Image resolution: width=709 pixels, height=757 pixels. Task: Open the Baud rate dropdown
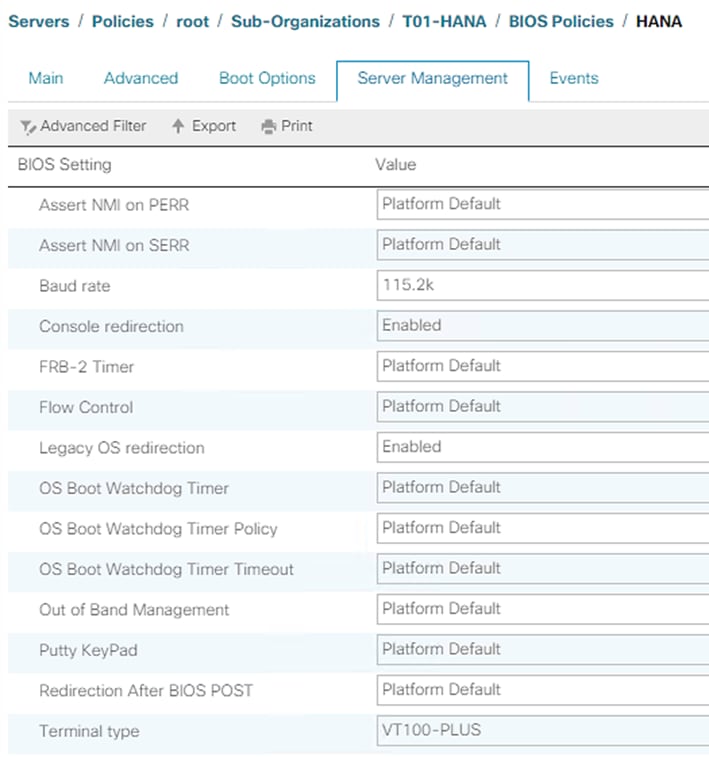tap(542, 286)
